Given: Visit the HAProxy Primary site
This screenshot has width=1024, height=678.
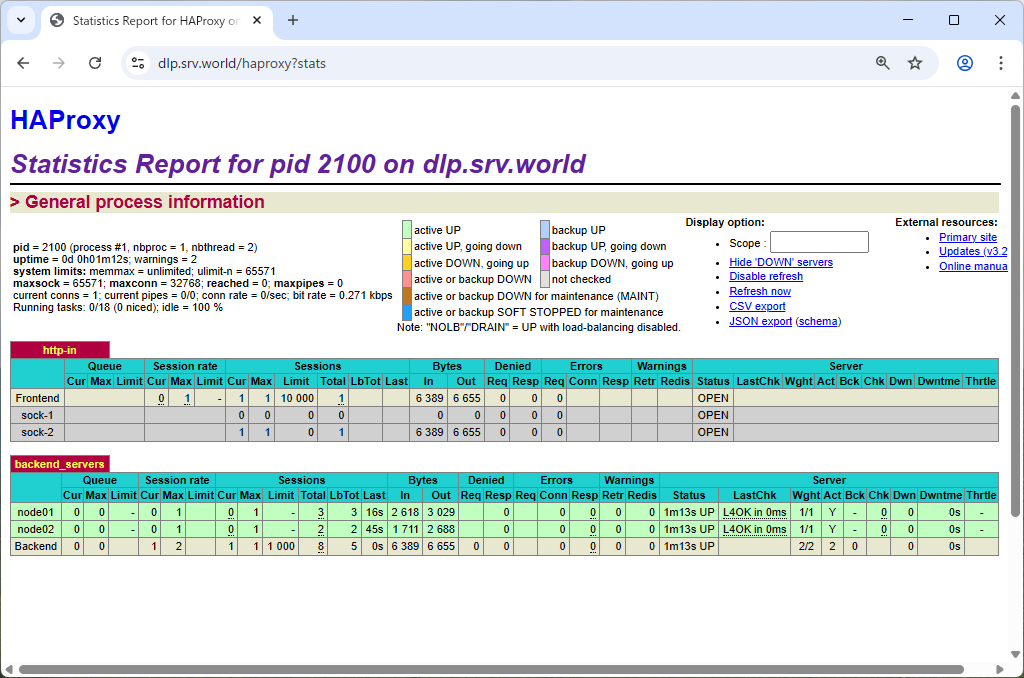Looking at the screenshot, I should (967, 236).
